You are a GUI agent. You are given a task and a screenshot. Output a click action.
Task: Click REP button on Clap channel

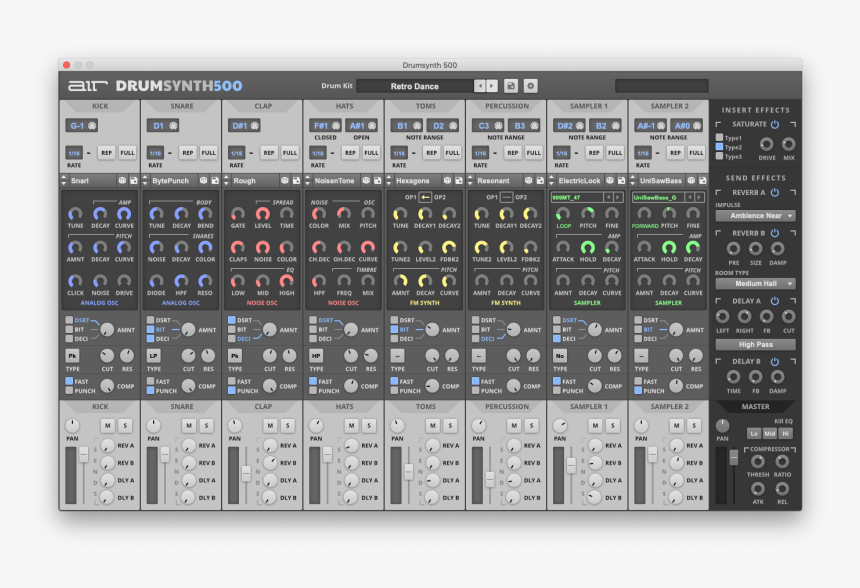(x=269, y=153)
